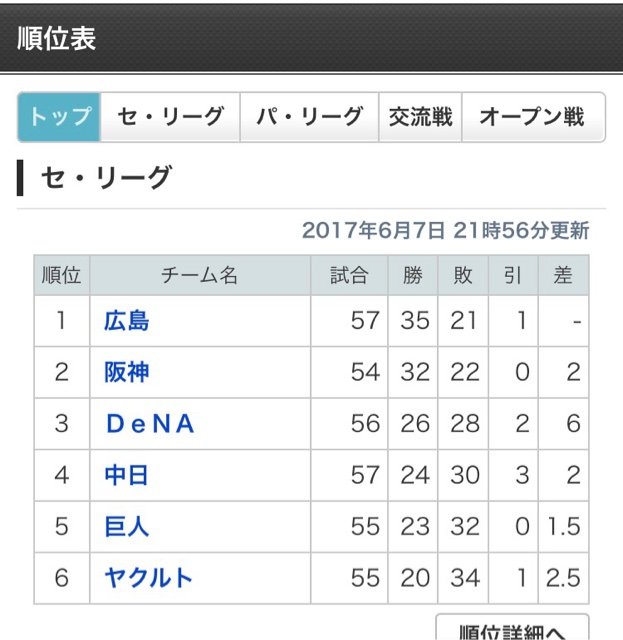Click the 順位表 header bar
The image size is (623, 640).
(x=311, y=38)
